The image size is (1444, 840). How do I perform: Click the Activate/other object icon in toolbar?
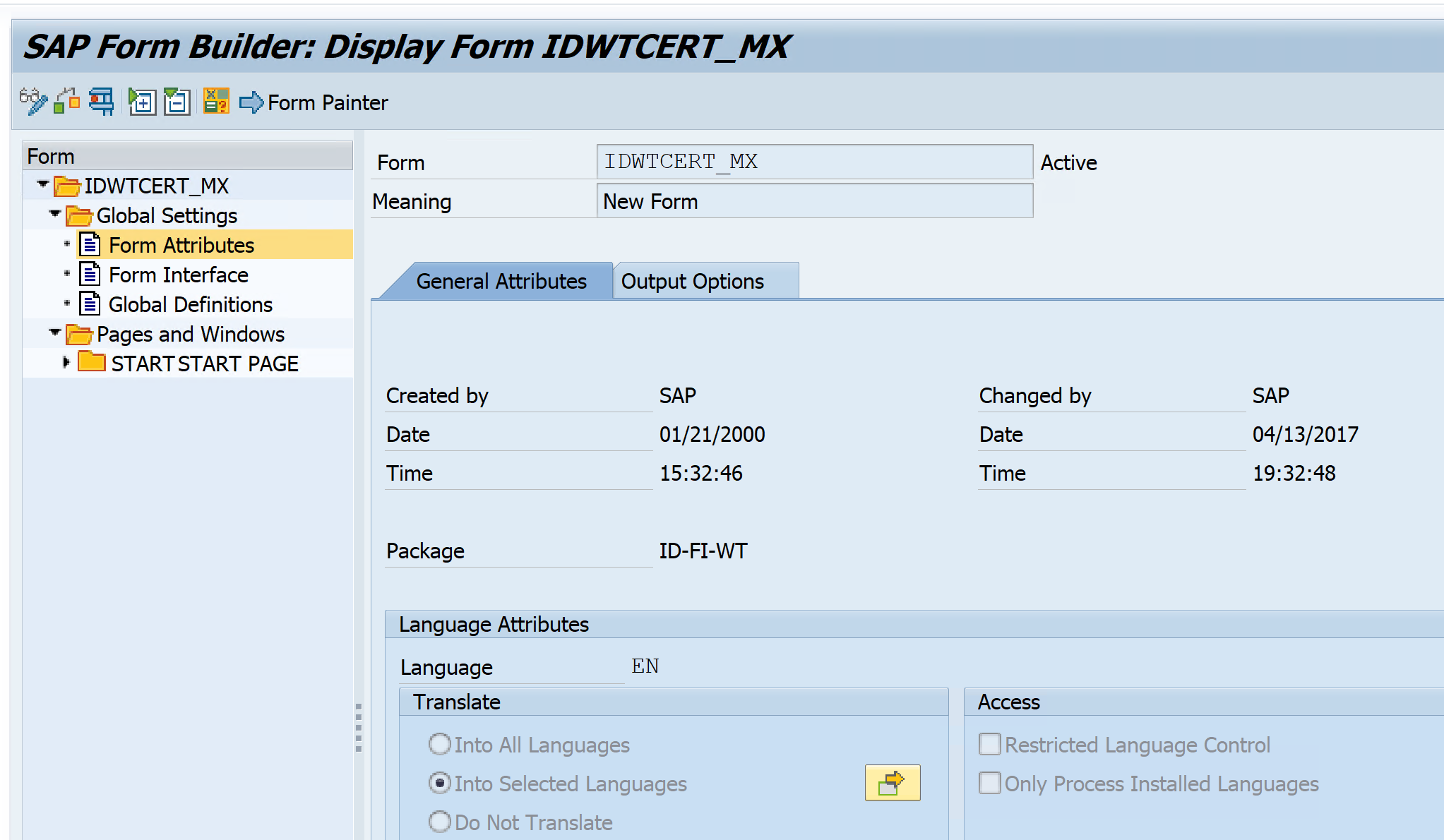coord(67,102)
